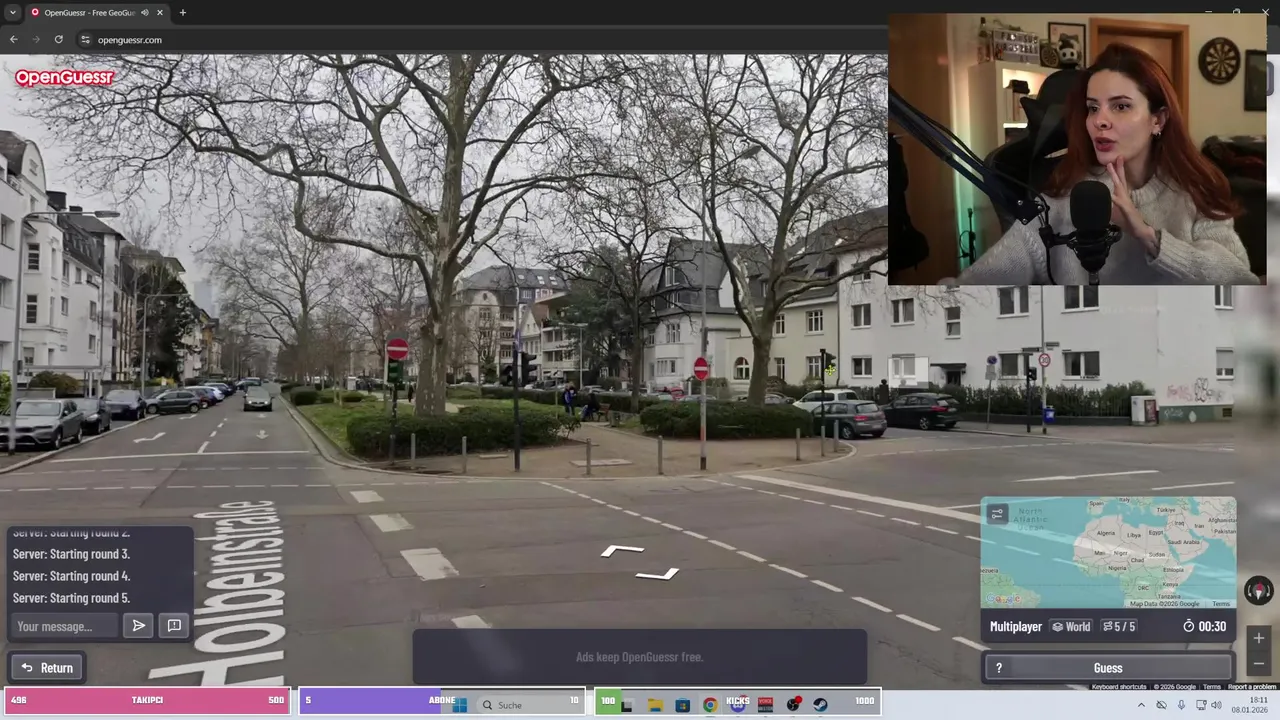The image size is (1280, 720).
Task: Reload the current page
Action: click(58, 40)
